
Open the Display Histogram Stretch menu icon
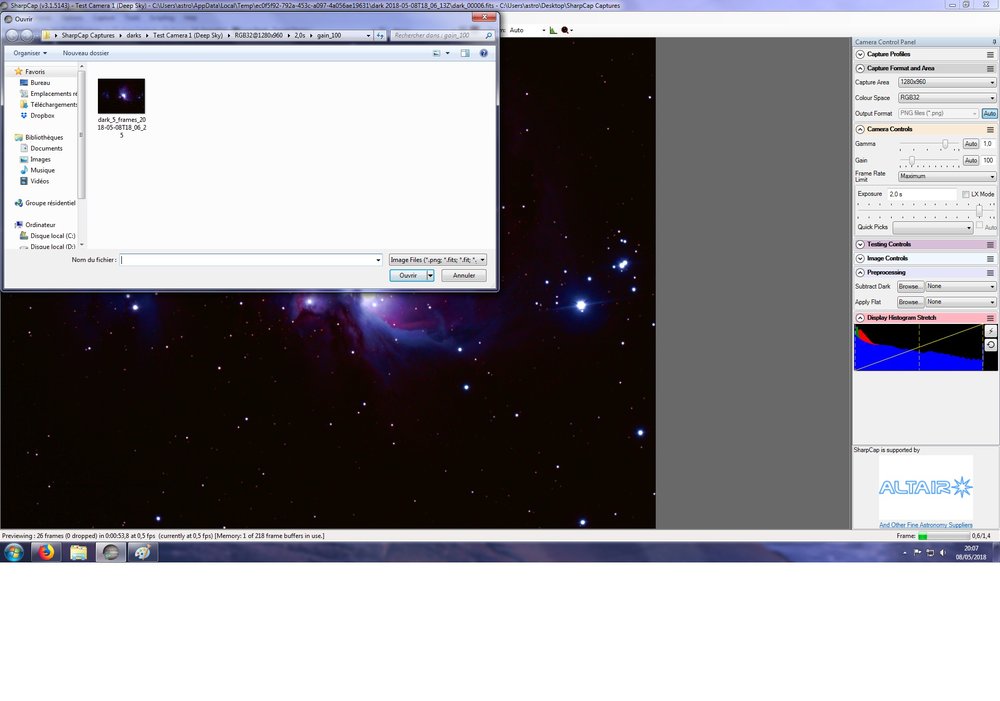coord(990,318)
